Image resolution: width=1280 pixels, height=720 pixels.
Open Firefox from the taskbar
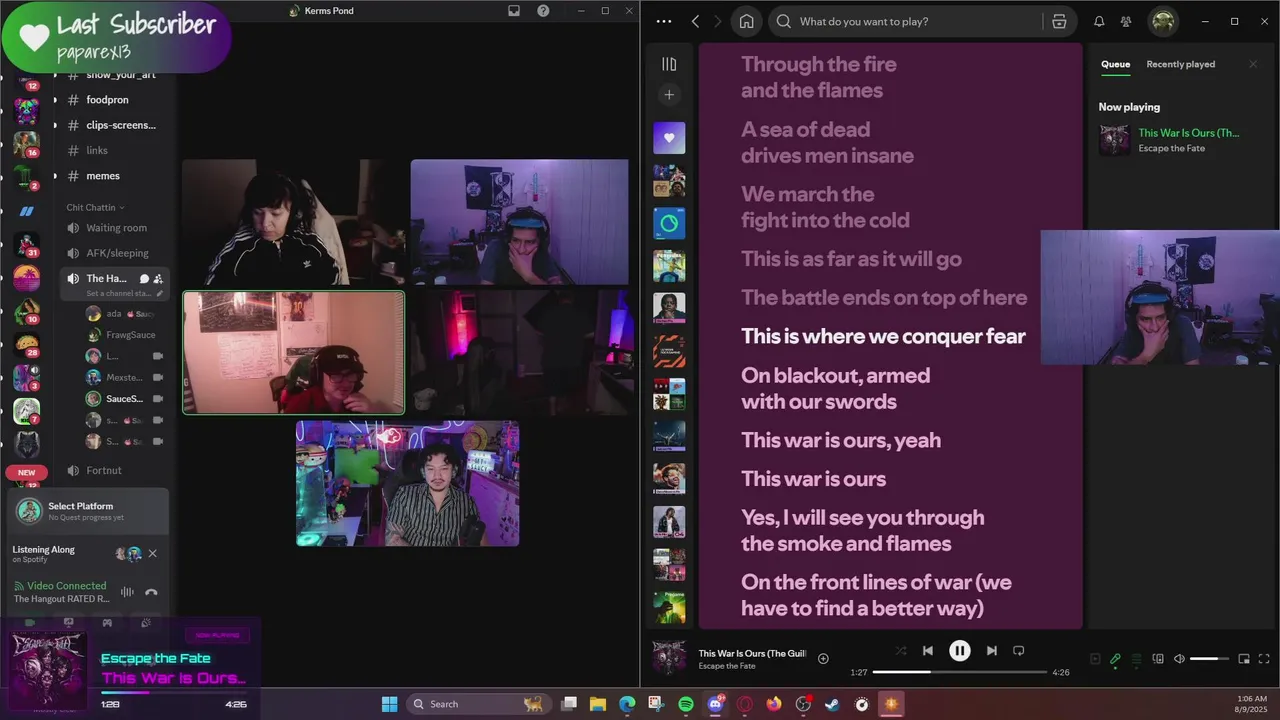pos(774,704)
